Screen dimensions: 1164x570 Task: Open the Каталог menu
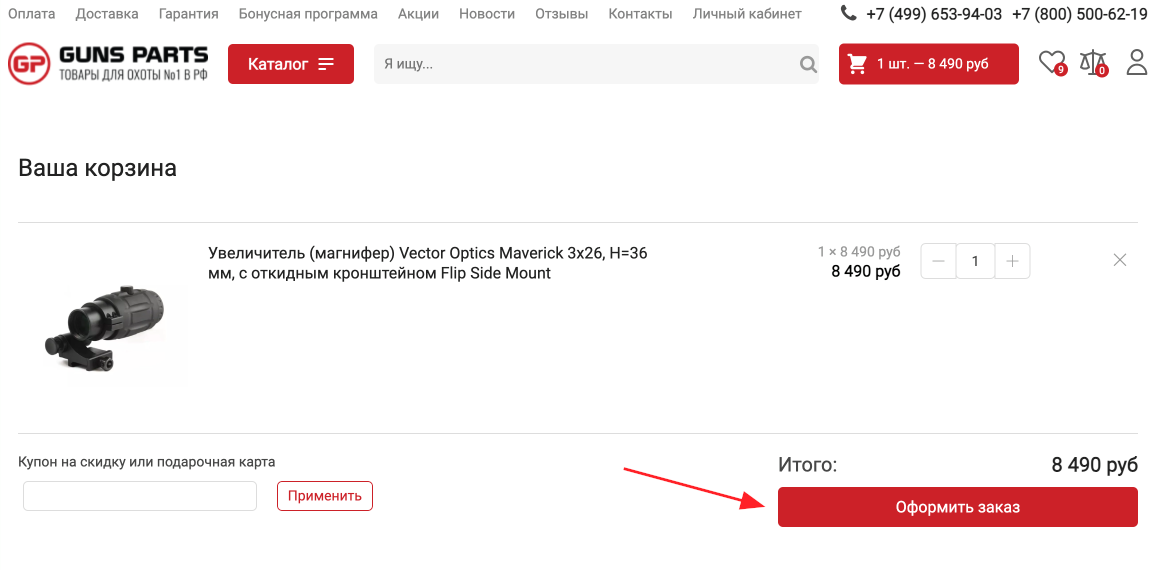coord(291,64)
